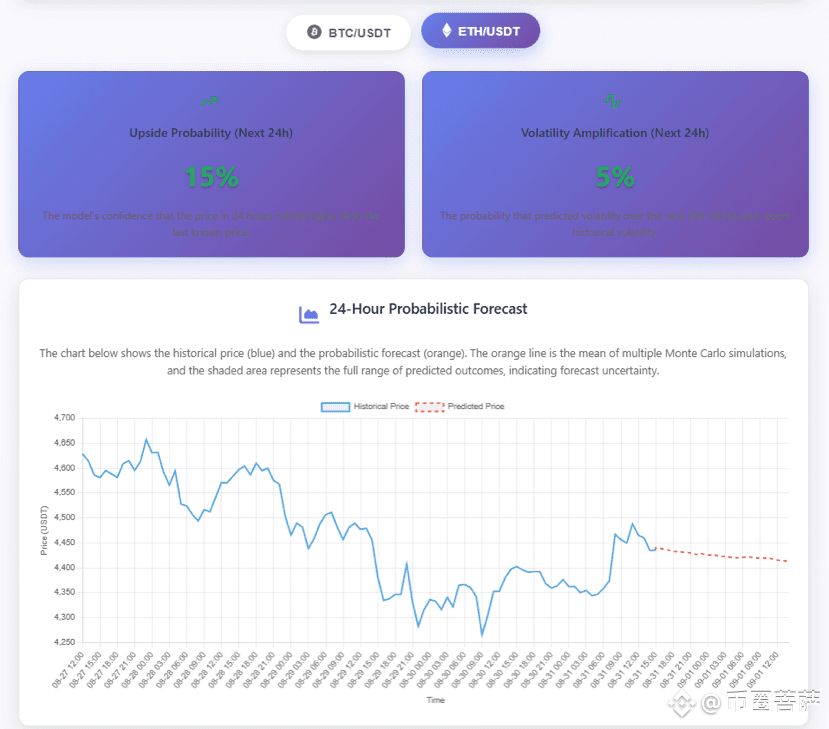Image resolution: width=829 pixels, height=729 pixels.
Task: Toggle Historical Price legend swatch
Action: point(335,407)
